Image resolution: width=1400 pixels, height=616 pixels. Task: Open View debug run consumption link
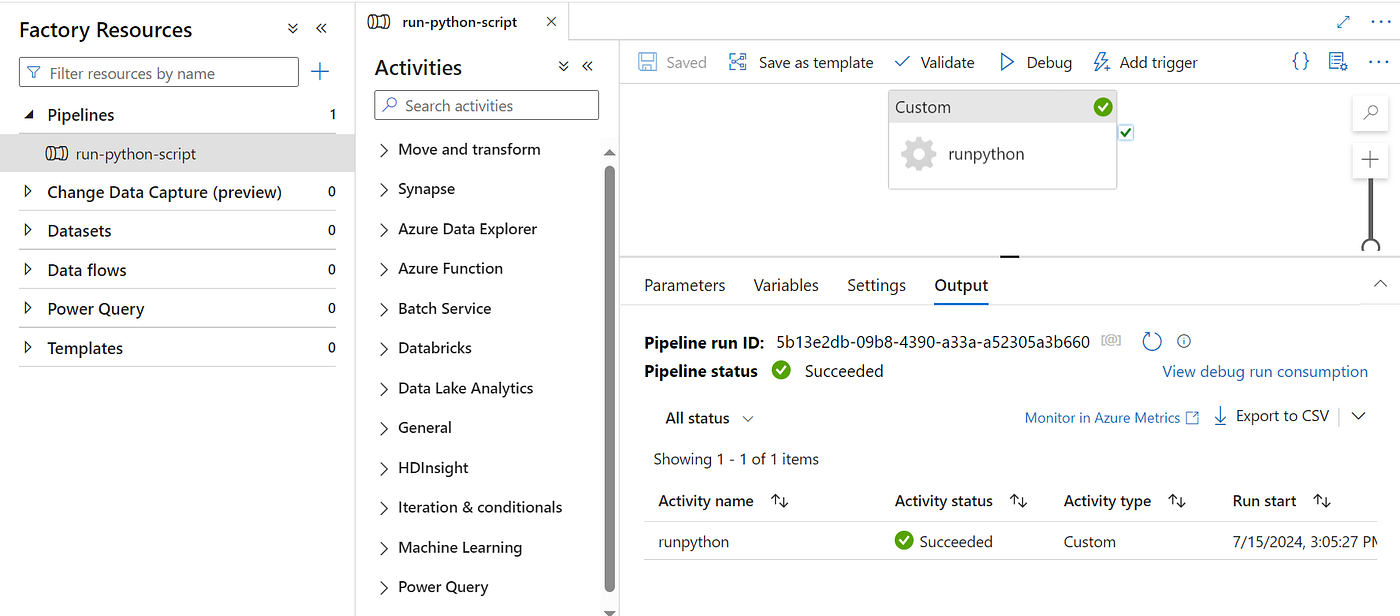pyautogui.click(x=1264, y=372)
